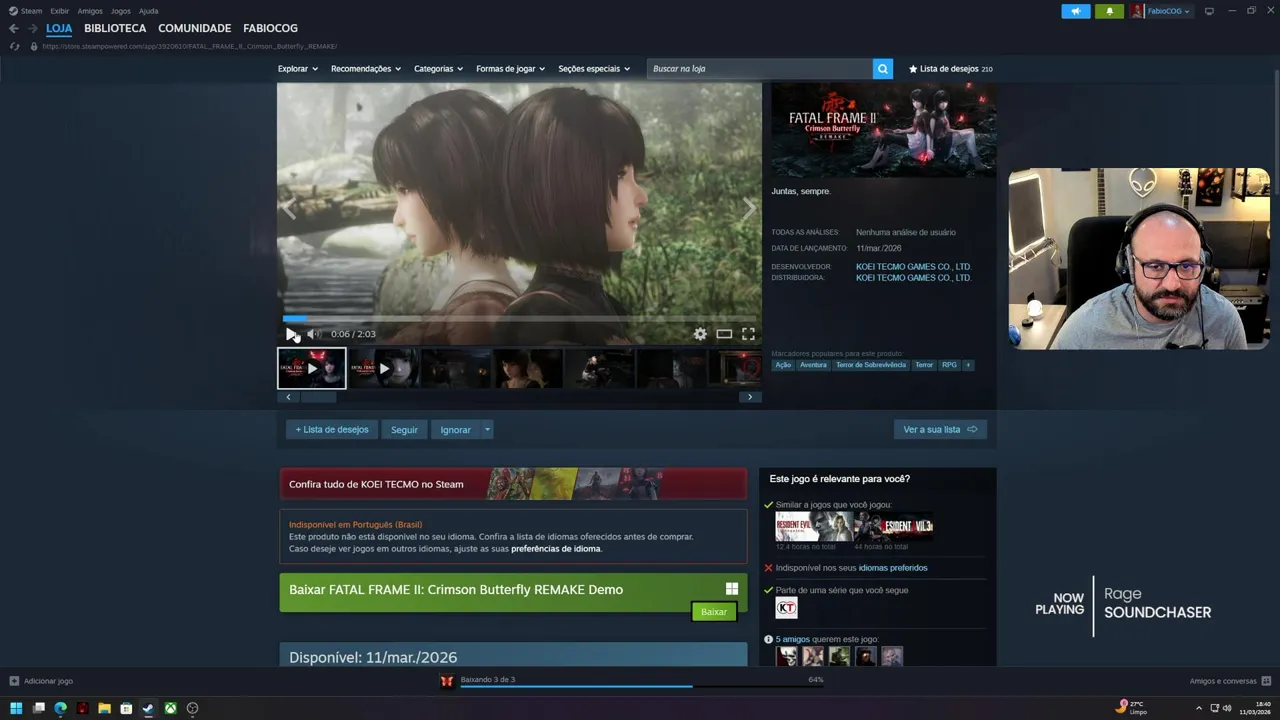This screenshot has width=1280, height=720.
Task: Open the Xbox app from the taskbar
Action: [x=171, y=708]
